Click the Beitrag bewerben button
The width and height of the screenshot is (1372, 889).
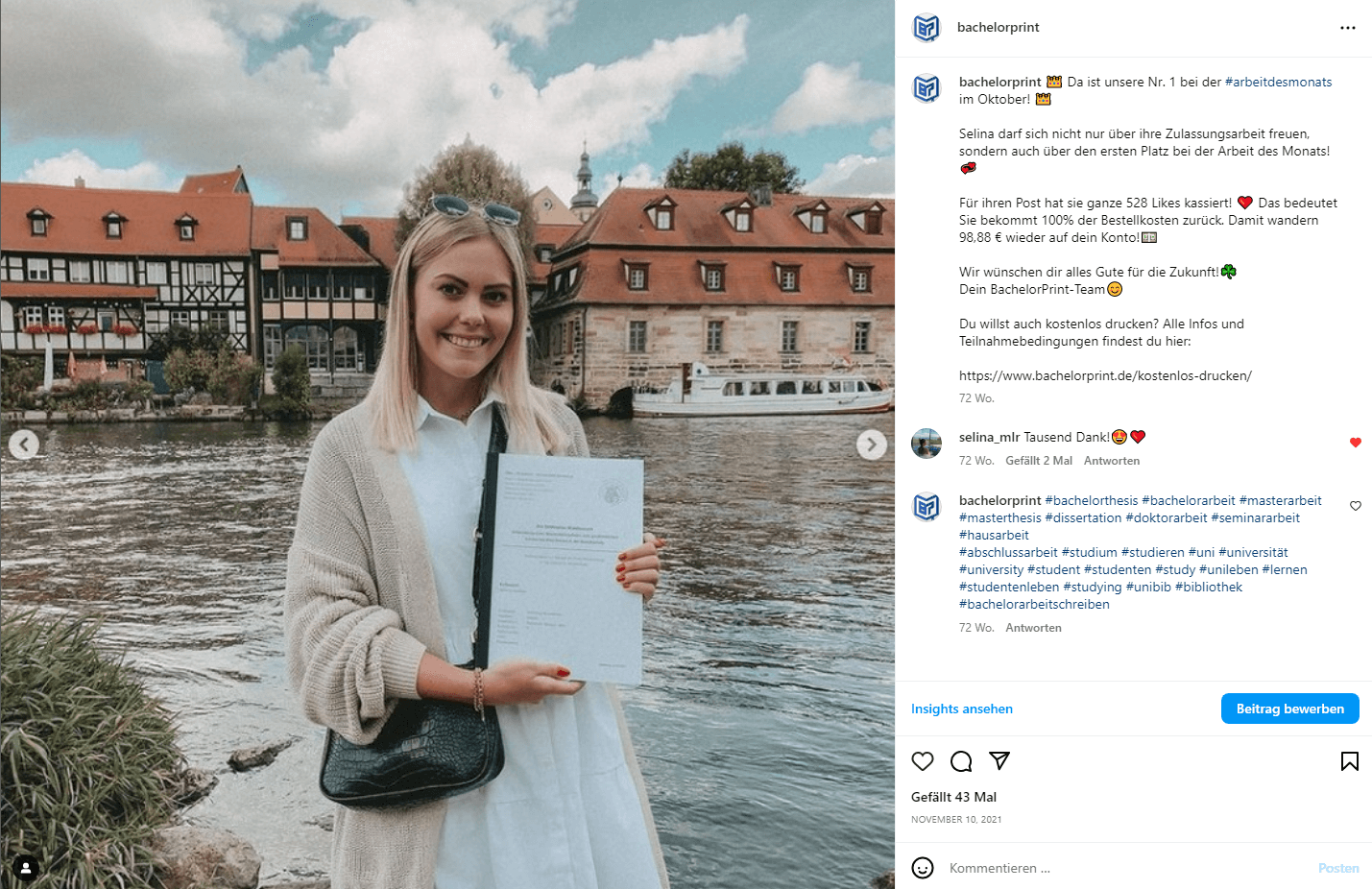(x=1290, y=709)
